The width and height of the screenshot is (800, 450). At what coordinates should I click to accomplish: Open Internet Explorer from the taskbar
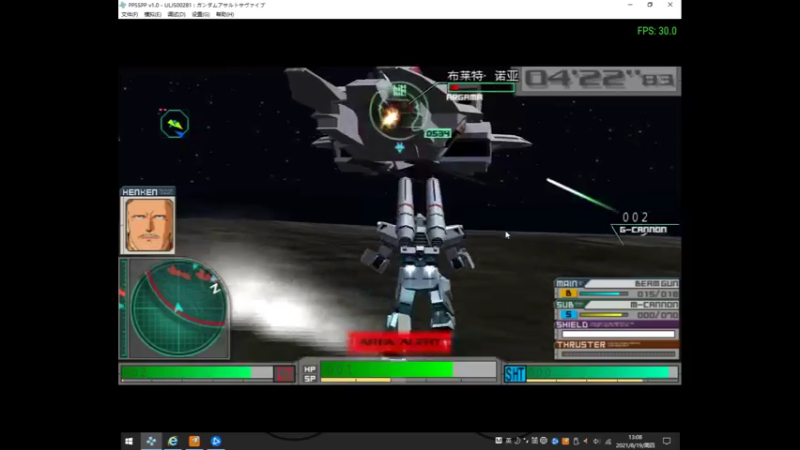[173, 441]
